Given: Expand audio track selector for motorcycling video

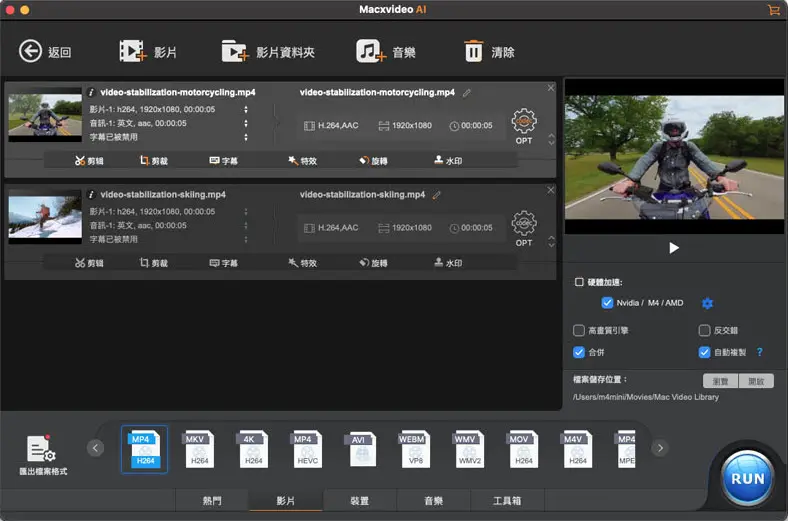Looking at the screenshot, I should coord(246,124).
